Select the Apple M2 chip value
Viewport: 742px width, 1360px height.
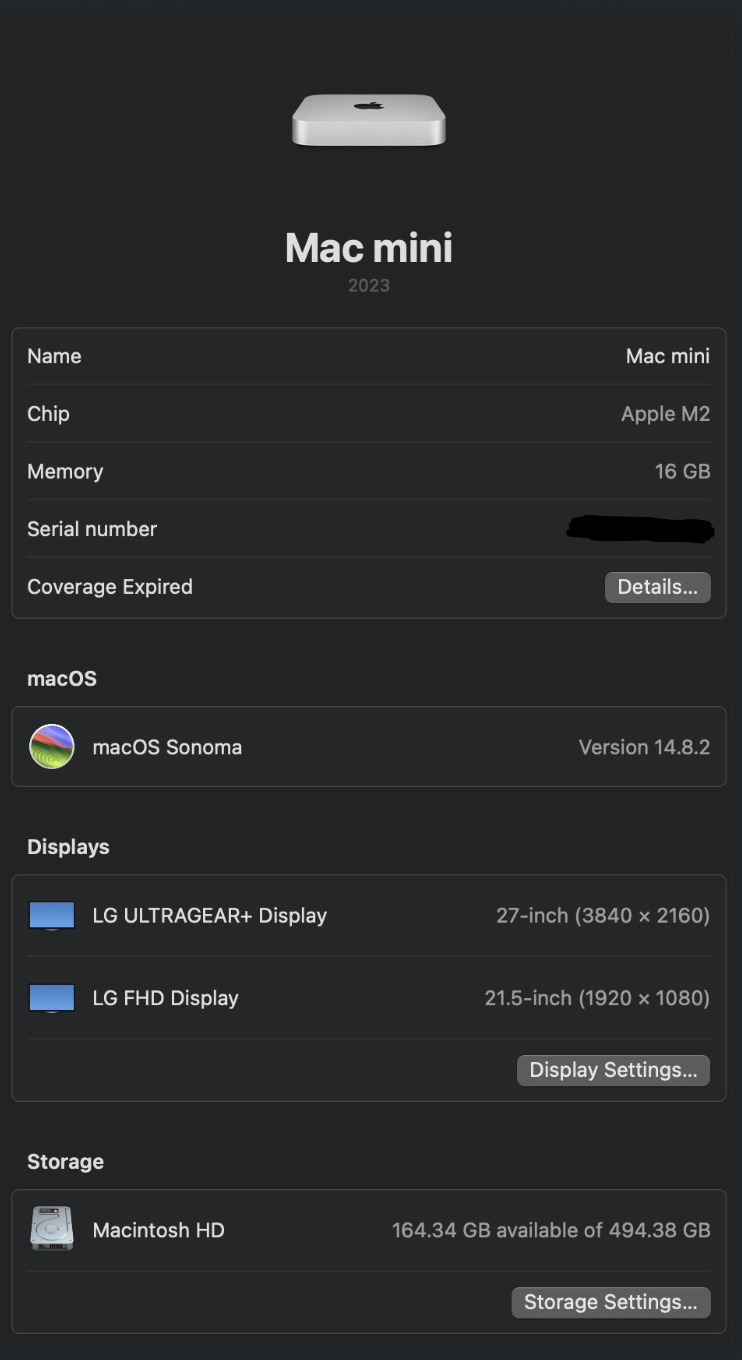pyautogui.click(x=666, y=414)
